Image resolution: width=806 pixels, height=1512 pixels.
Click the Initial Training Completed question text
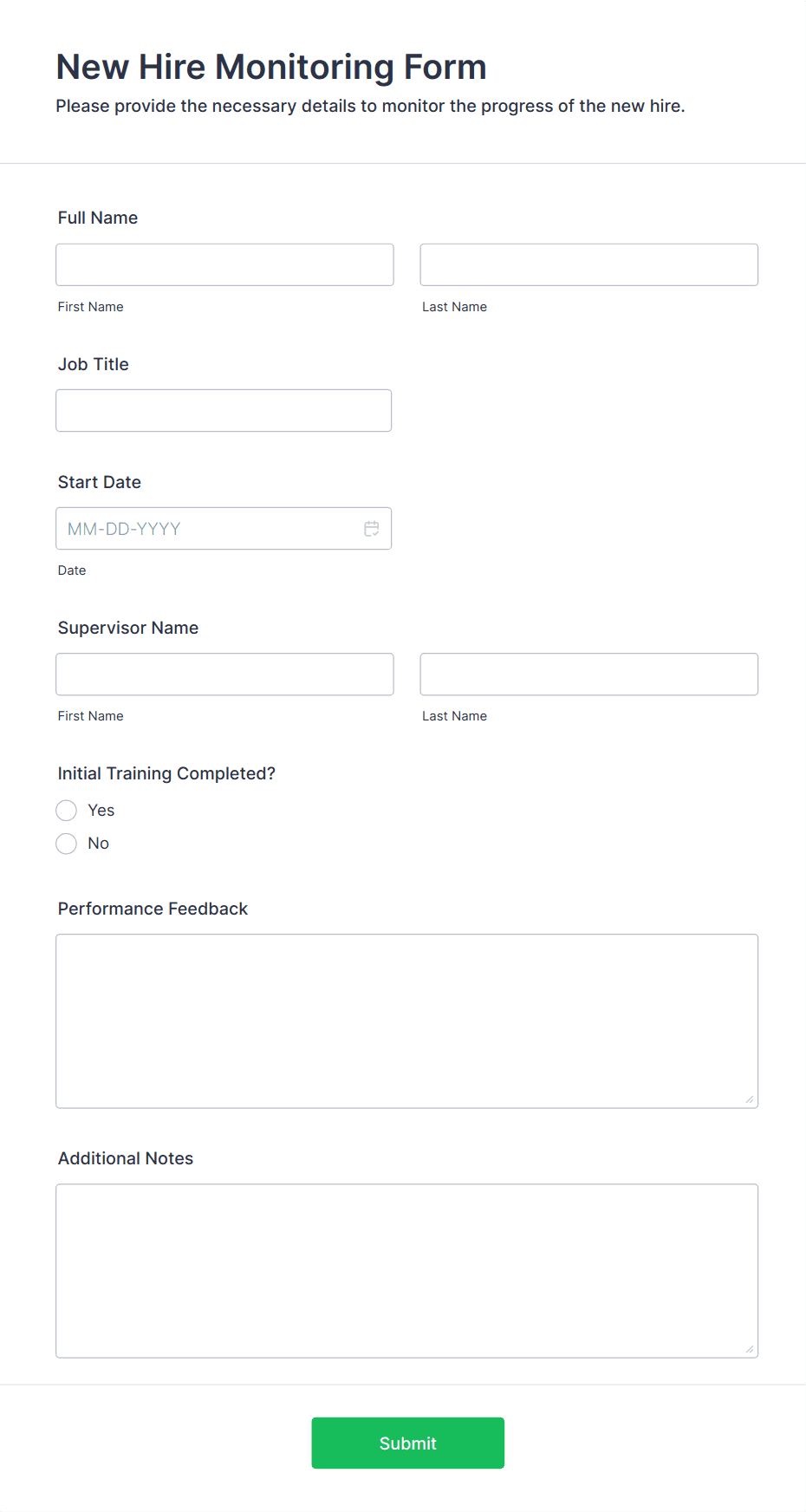(x=166, y=772)
